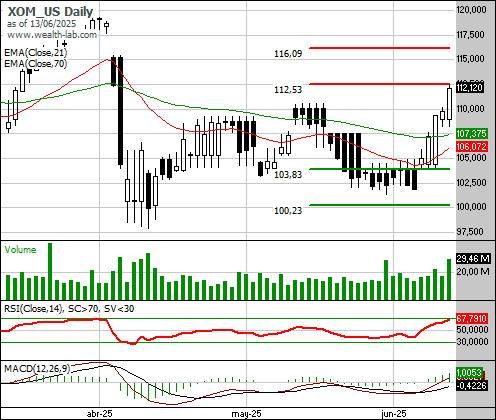Click the 112,53 resistance level label
The image size is (496, 420).
pos(288,90)
